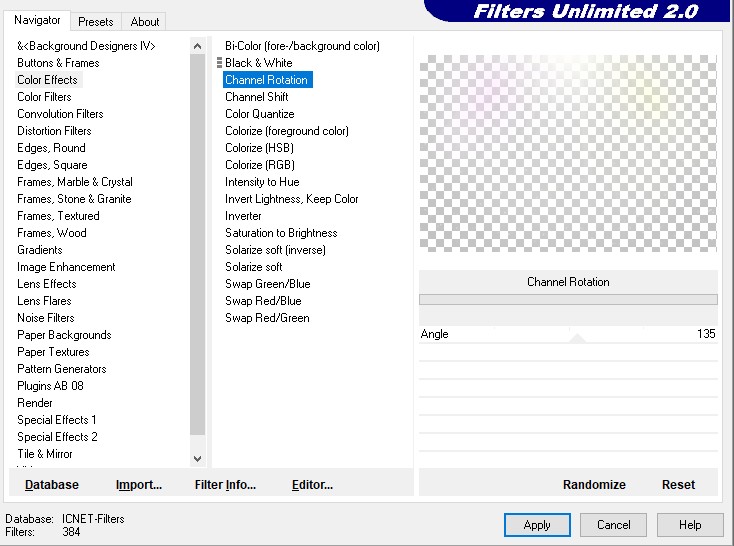734x546 pixels.
Task: Open Filter Info...
Action: [x=225, y=485]
